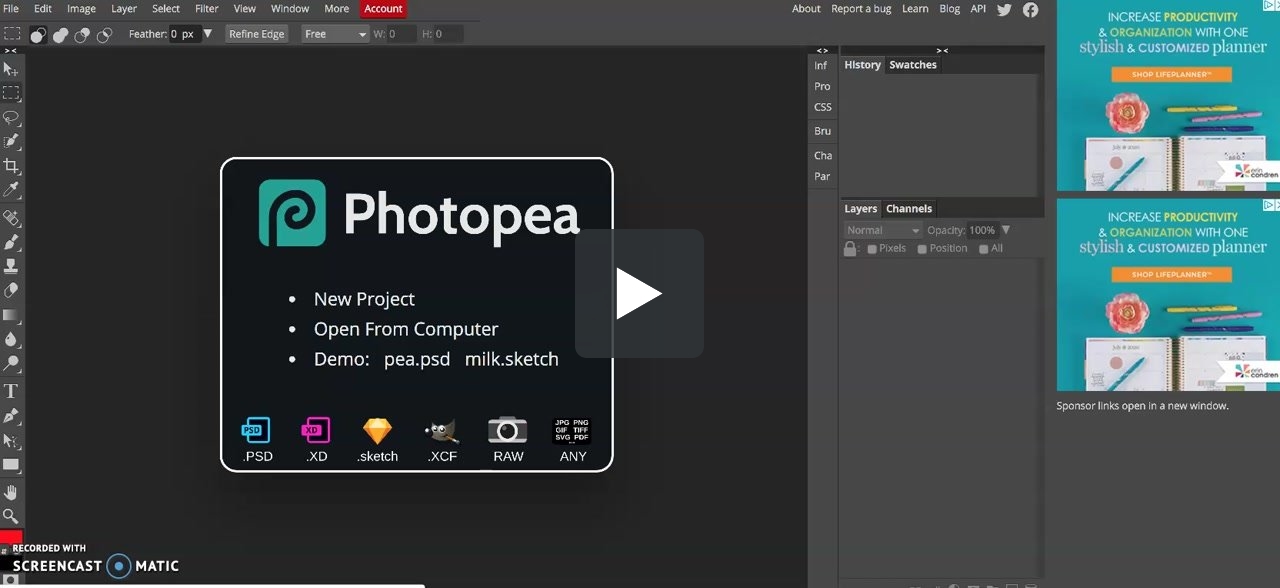Click the Refine Edge button
This screenshot has width=1280, height=588.
pos(256,34)
